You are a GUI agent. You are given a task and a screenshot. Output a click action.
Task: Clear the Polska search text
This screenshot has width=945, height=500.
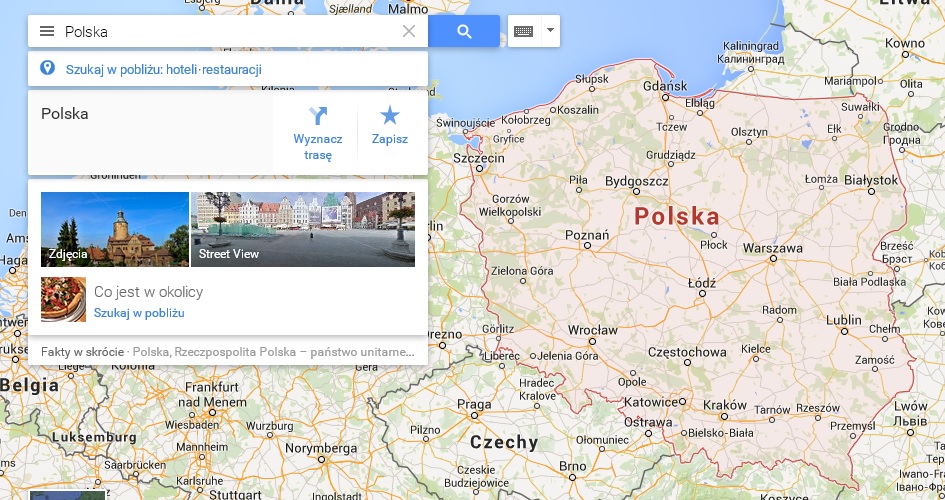click(x=409, y=31)
